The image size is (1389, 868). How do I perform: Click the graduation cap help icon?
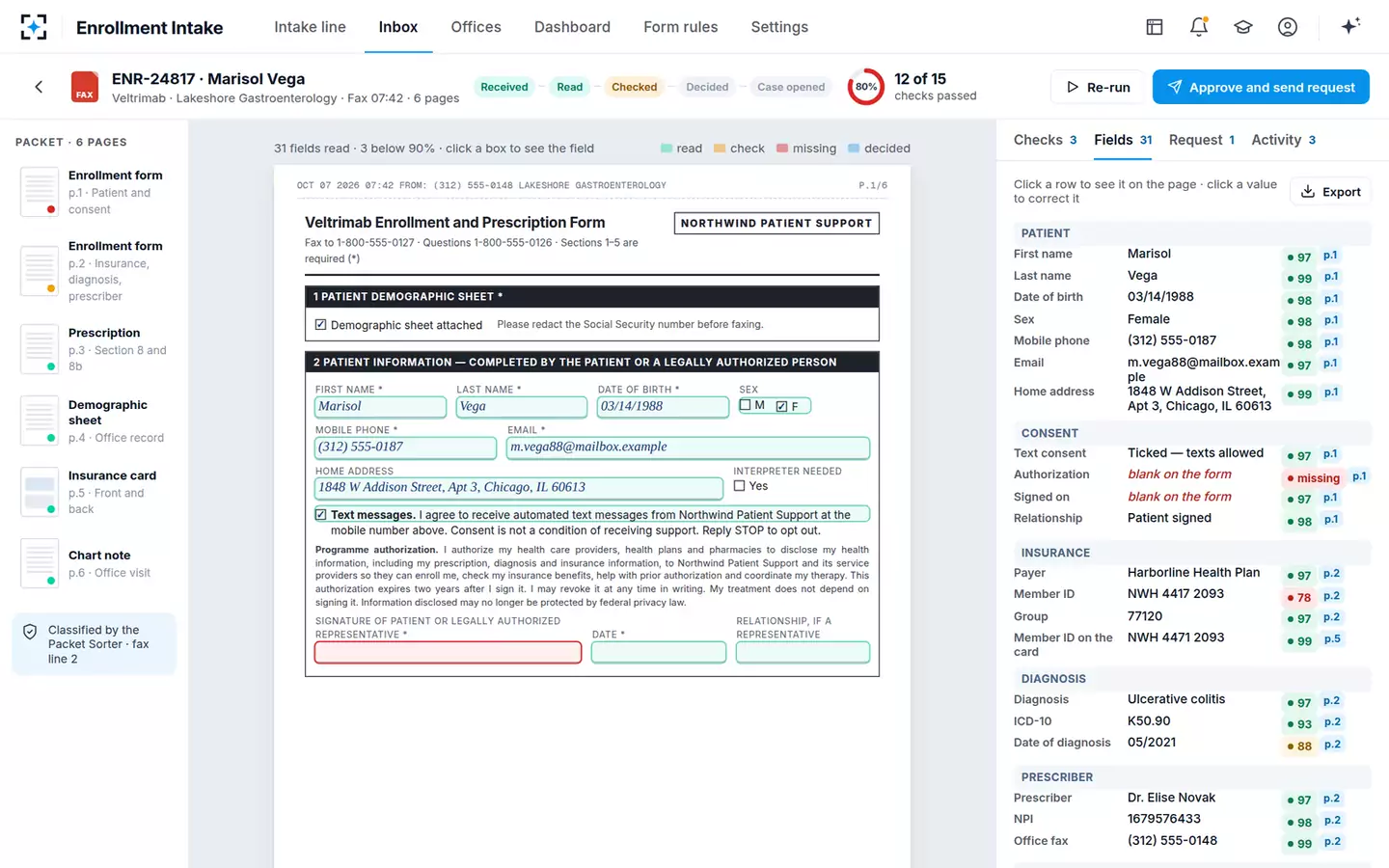tap(1243, 27)
